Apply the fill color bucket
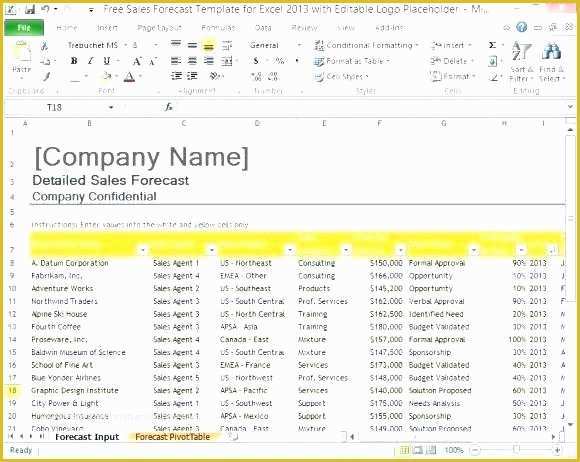This screenshot has height=462, width=580. (x=107, y=76)
